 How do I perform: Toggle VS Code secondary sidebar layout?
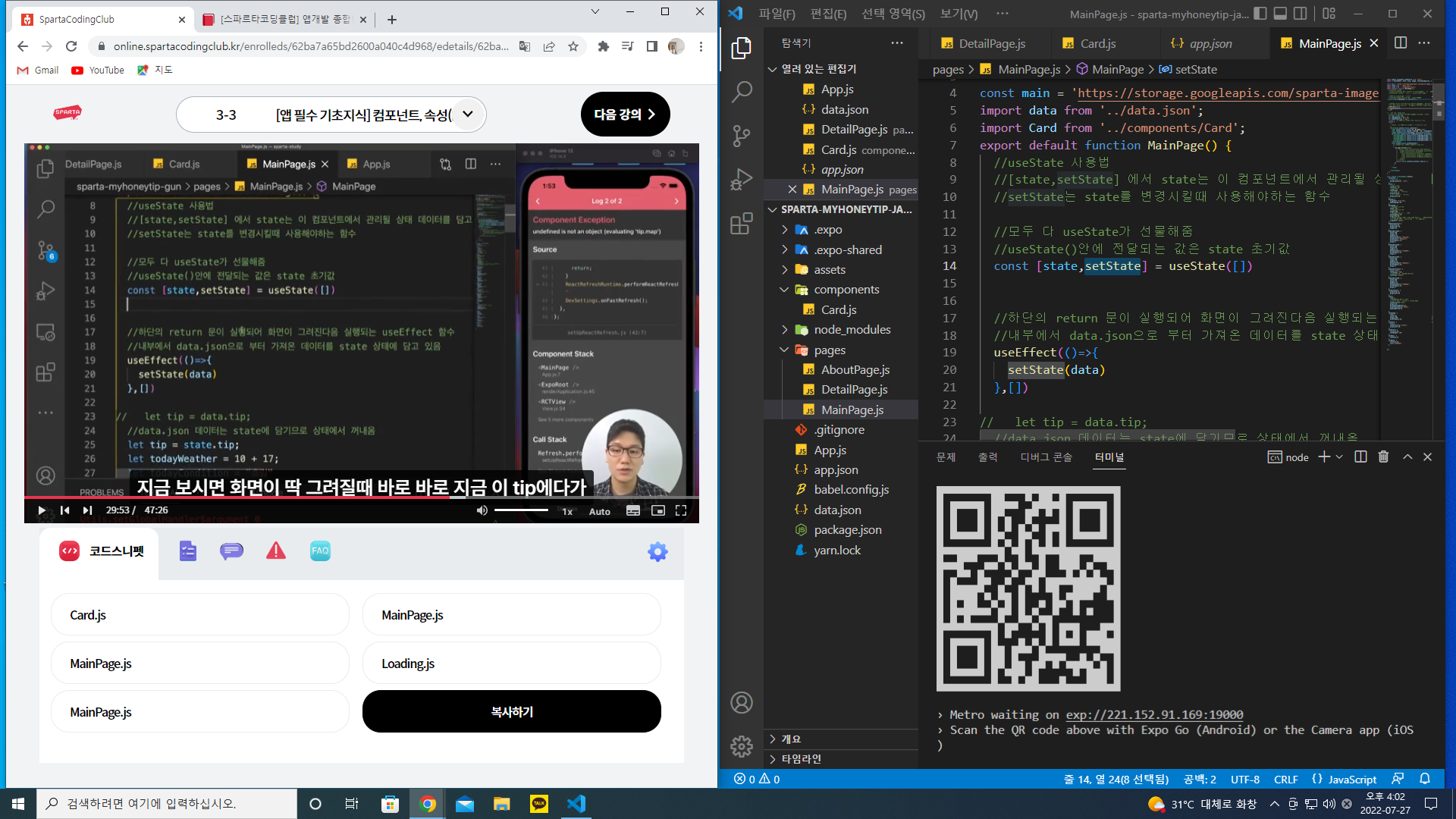[x=1300, y=14]
